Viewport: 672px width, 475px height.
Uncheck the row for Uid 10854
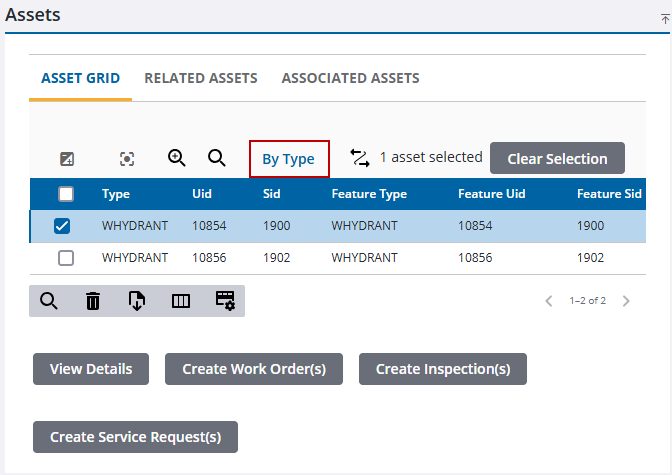coord(62,226)
